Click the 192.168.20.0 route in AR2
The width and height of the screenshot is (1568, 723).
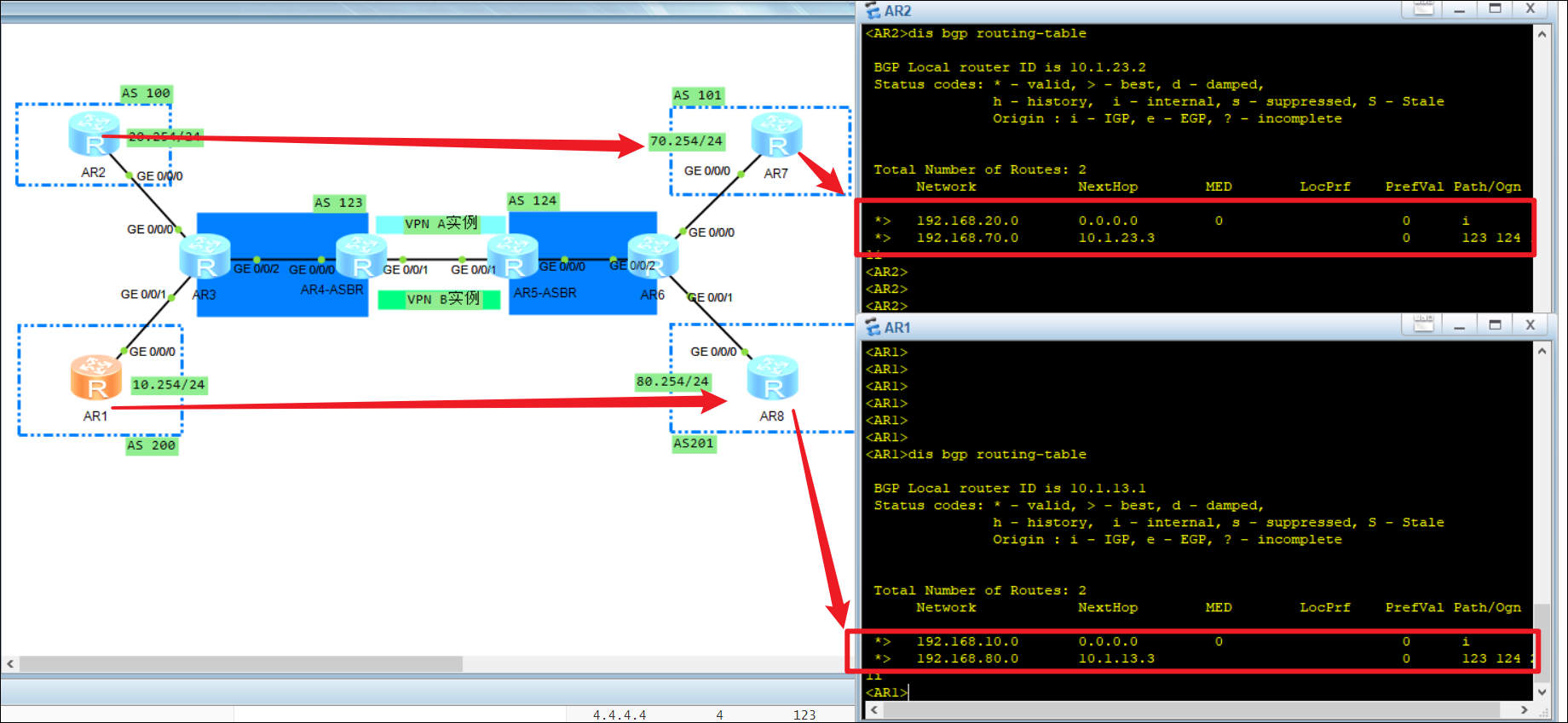[x=967, y=221]
